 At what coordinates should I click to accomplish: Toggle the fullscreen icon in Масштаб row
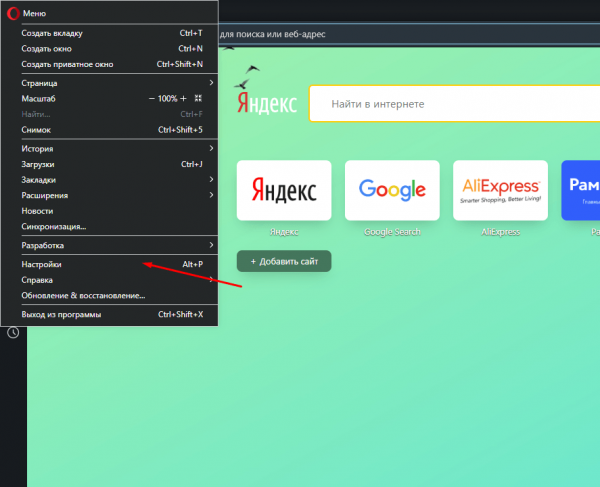198,98
